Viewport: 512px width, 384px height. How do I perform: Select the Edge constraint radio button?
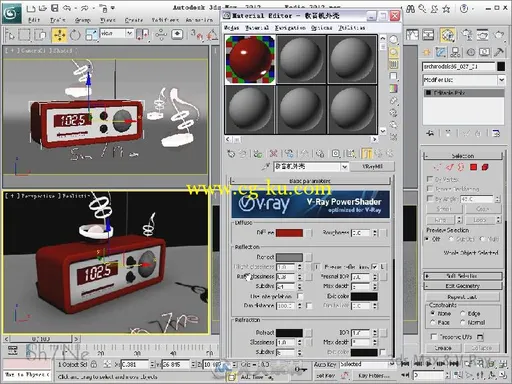point(463,313)
